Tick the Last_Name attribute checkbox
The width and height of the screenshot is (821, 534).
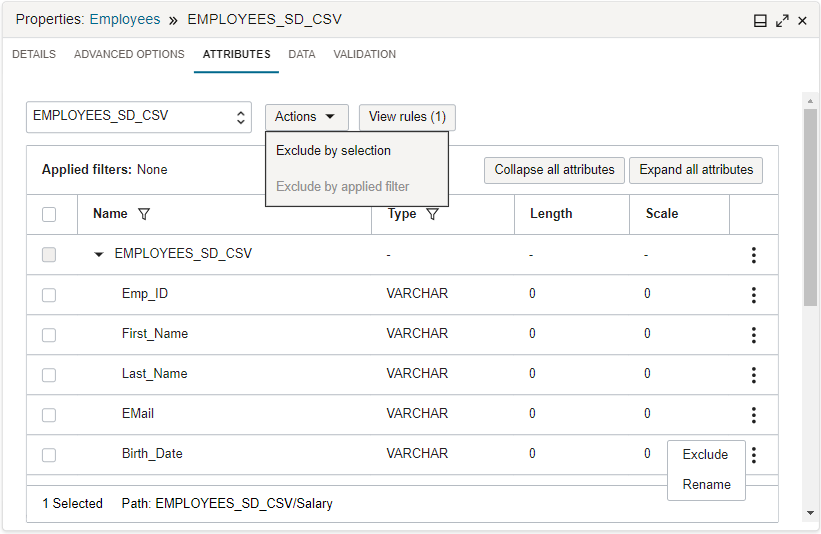[49, 375]
